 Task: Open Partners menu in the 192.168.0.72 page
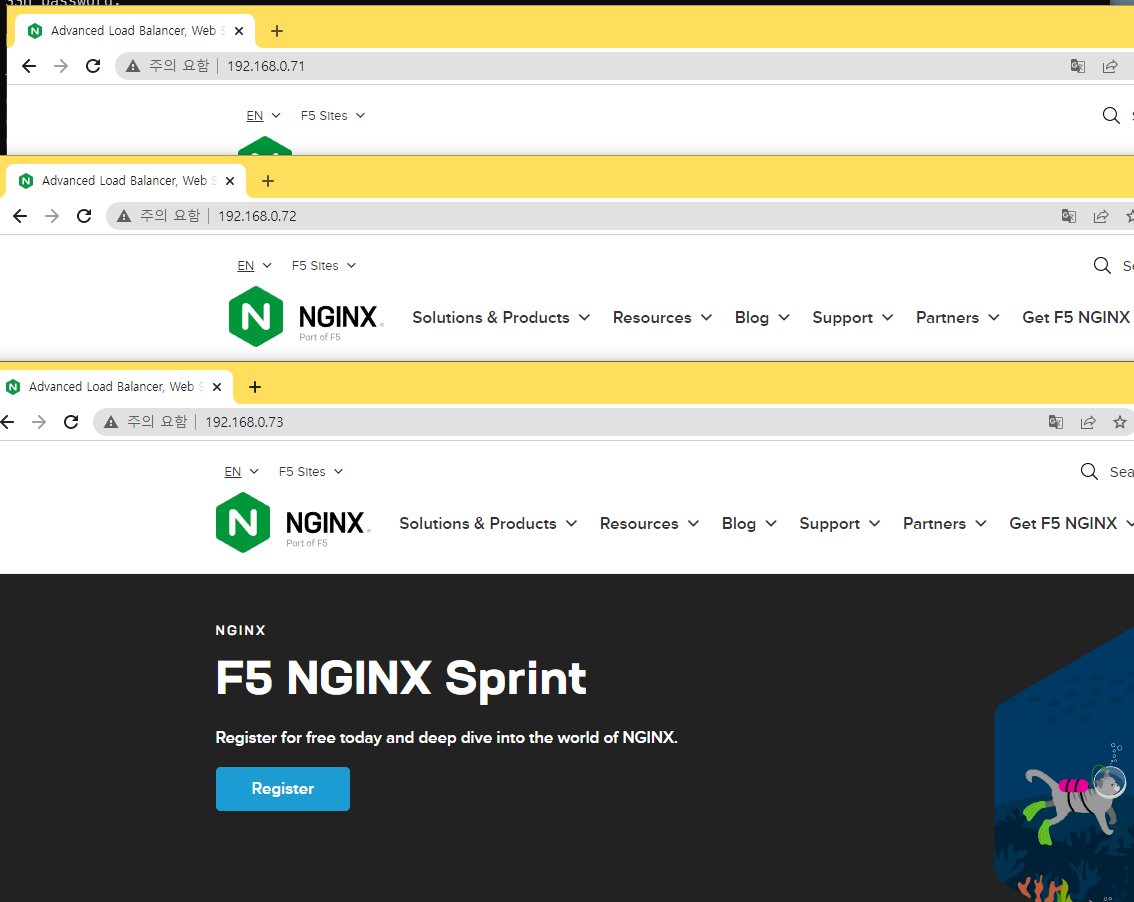point(958,318)
